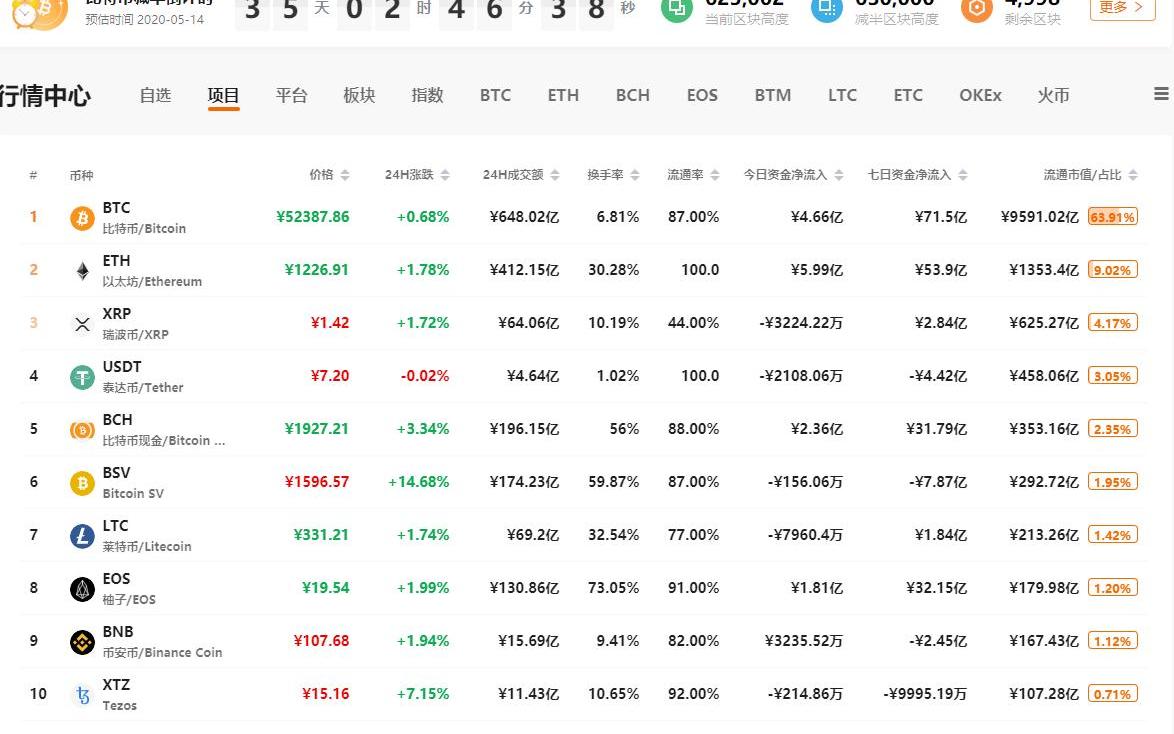Click the EOS turnover rate 73.05%
This screenshot has height=734, width=1174.
tap(613, 588)
